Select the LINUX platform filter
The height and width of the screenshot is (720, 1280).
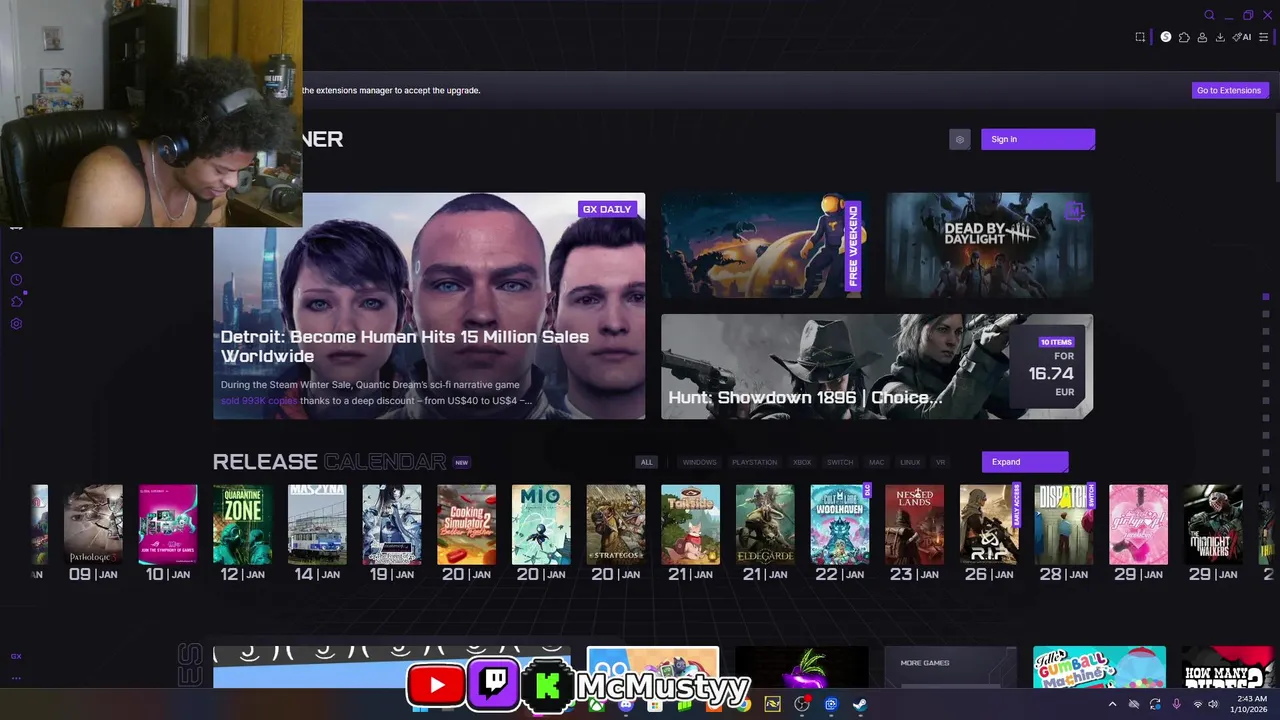(910, 462)
